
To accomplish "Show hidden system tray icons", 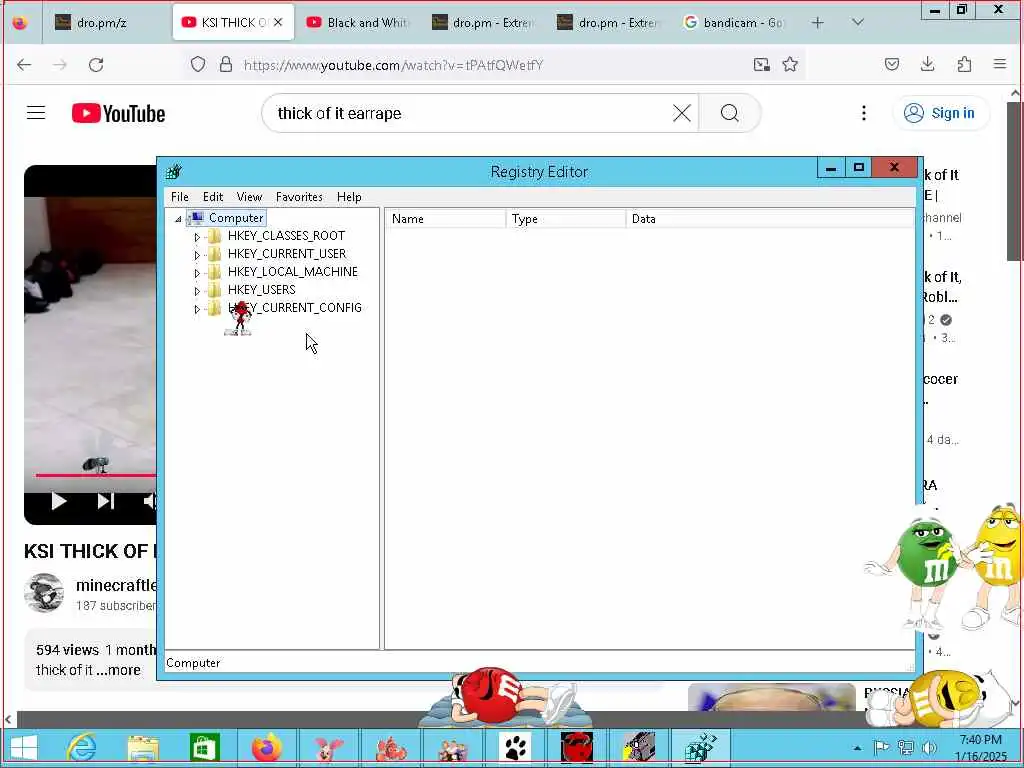I will tap(857, 748).
